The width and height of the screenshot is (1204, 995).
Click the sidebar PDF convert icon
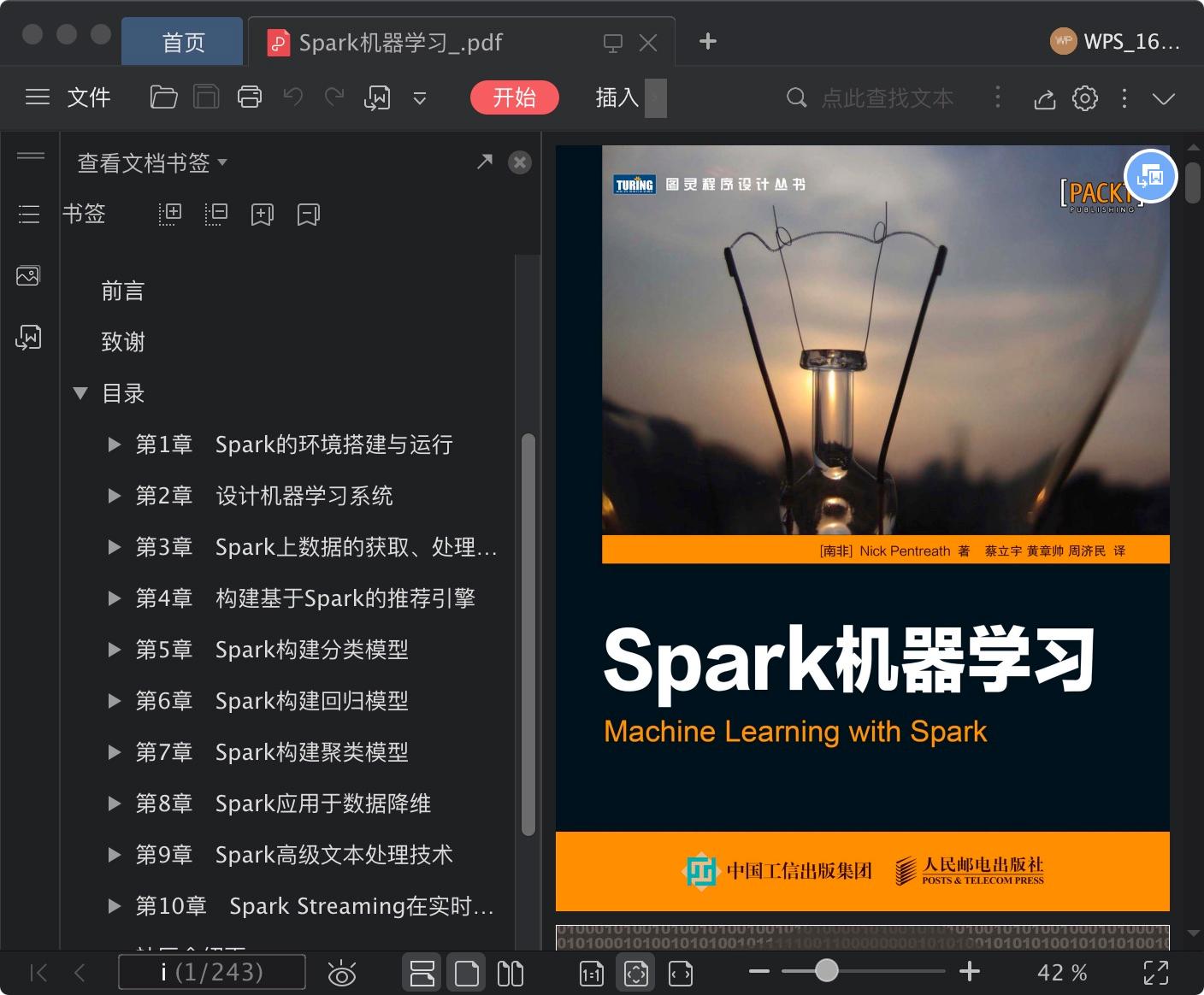coord(28,338)
